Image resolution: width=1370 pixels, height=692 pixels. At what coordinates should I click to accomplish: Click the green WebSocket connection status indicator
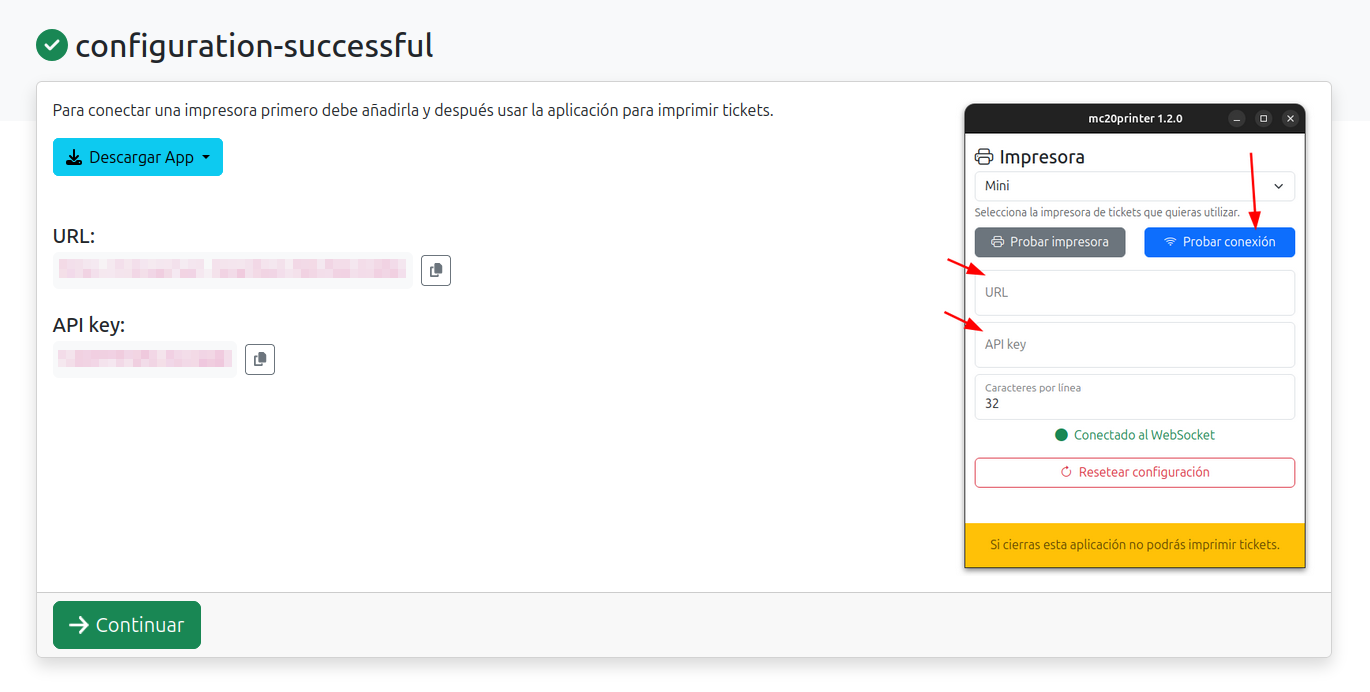[1060, 435]
